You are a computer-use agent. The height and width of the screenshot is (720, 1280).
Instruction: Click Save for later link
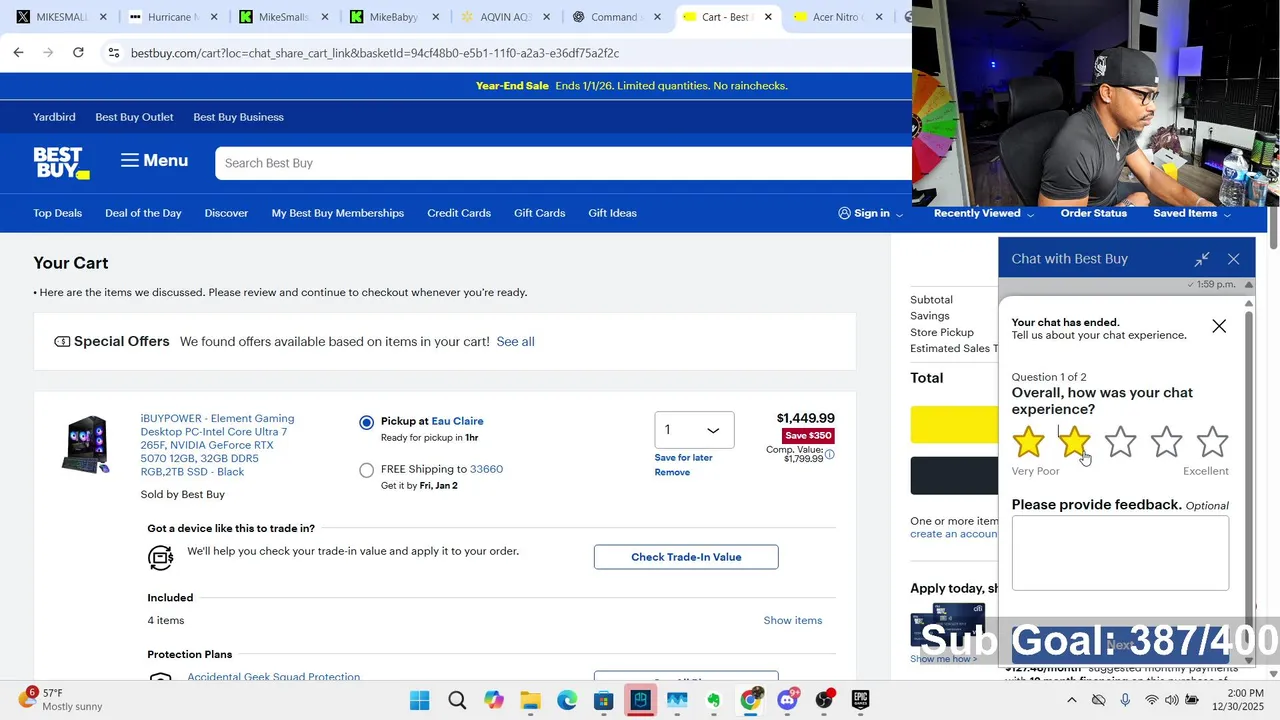pyautogui.click(x=683, y=458)
